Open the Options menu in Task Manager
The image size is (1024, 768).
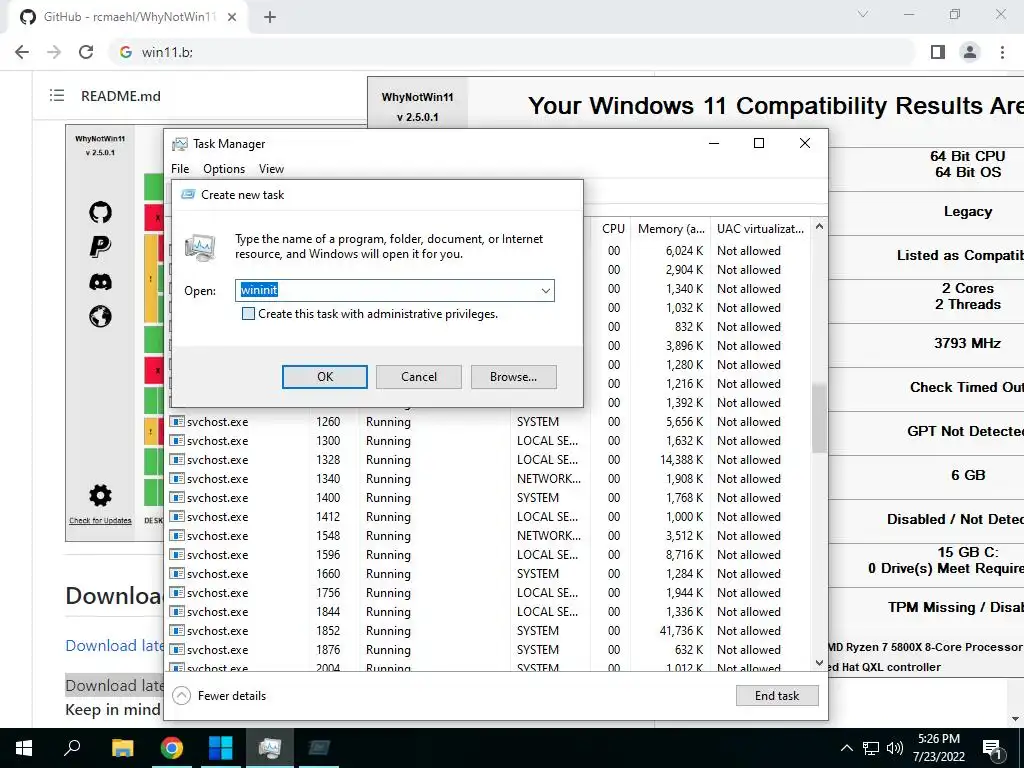224,168
